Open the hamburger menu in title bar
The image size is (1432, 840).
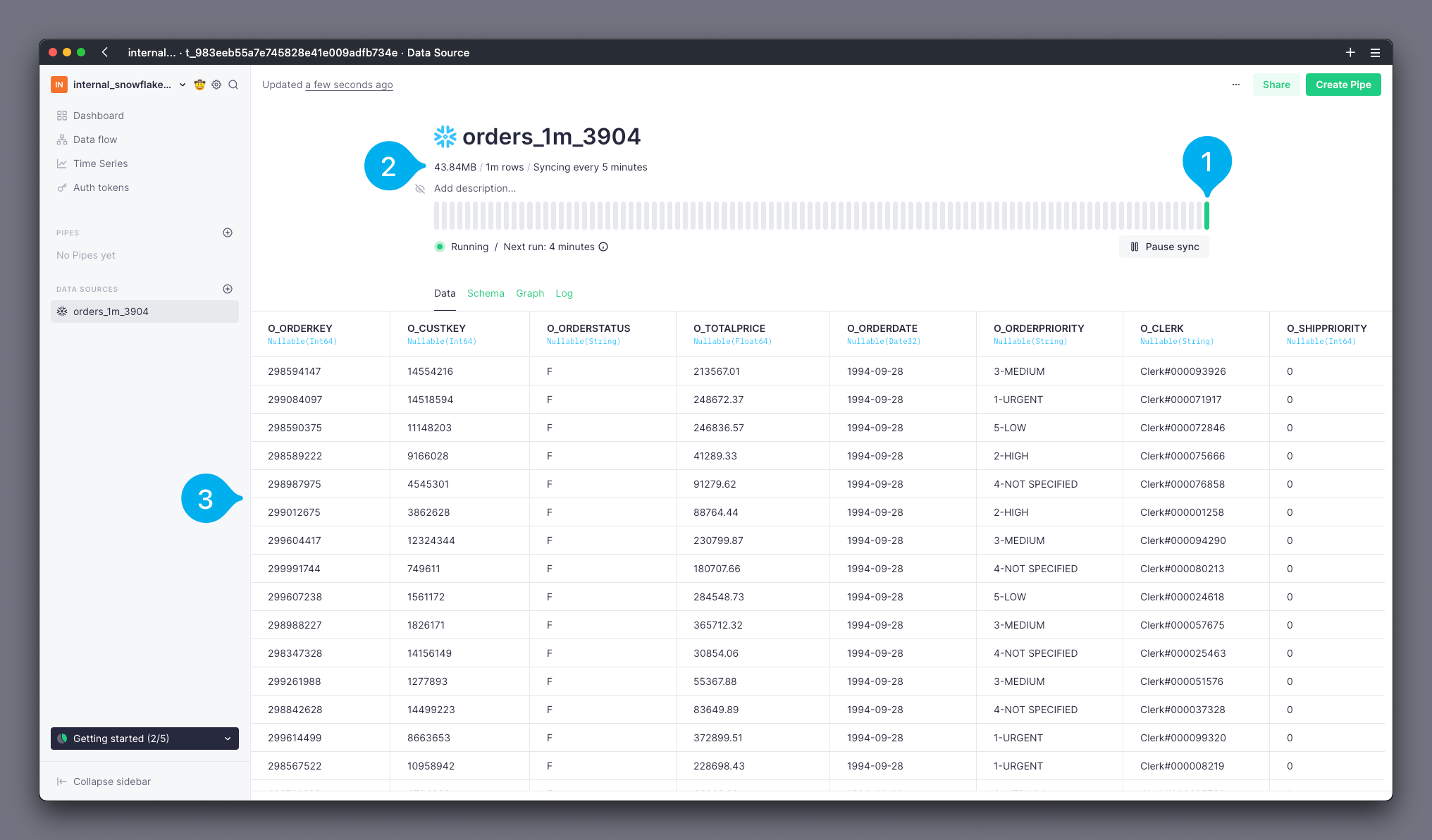click(1375, 52)
